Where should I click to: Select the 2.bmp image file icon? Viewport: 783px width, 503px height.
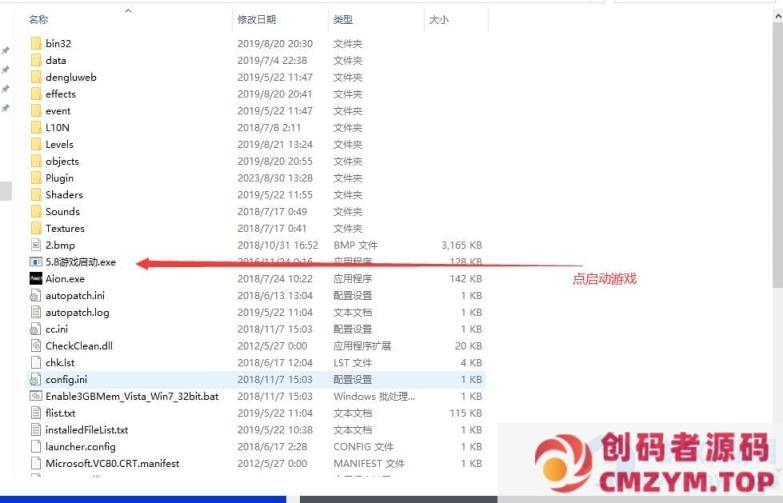coord(36,245)
